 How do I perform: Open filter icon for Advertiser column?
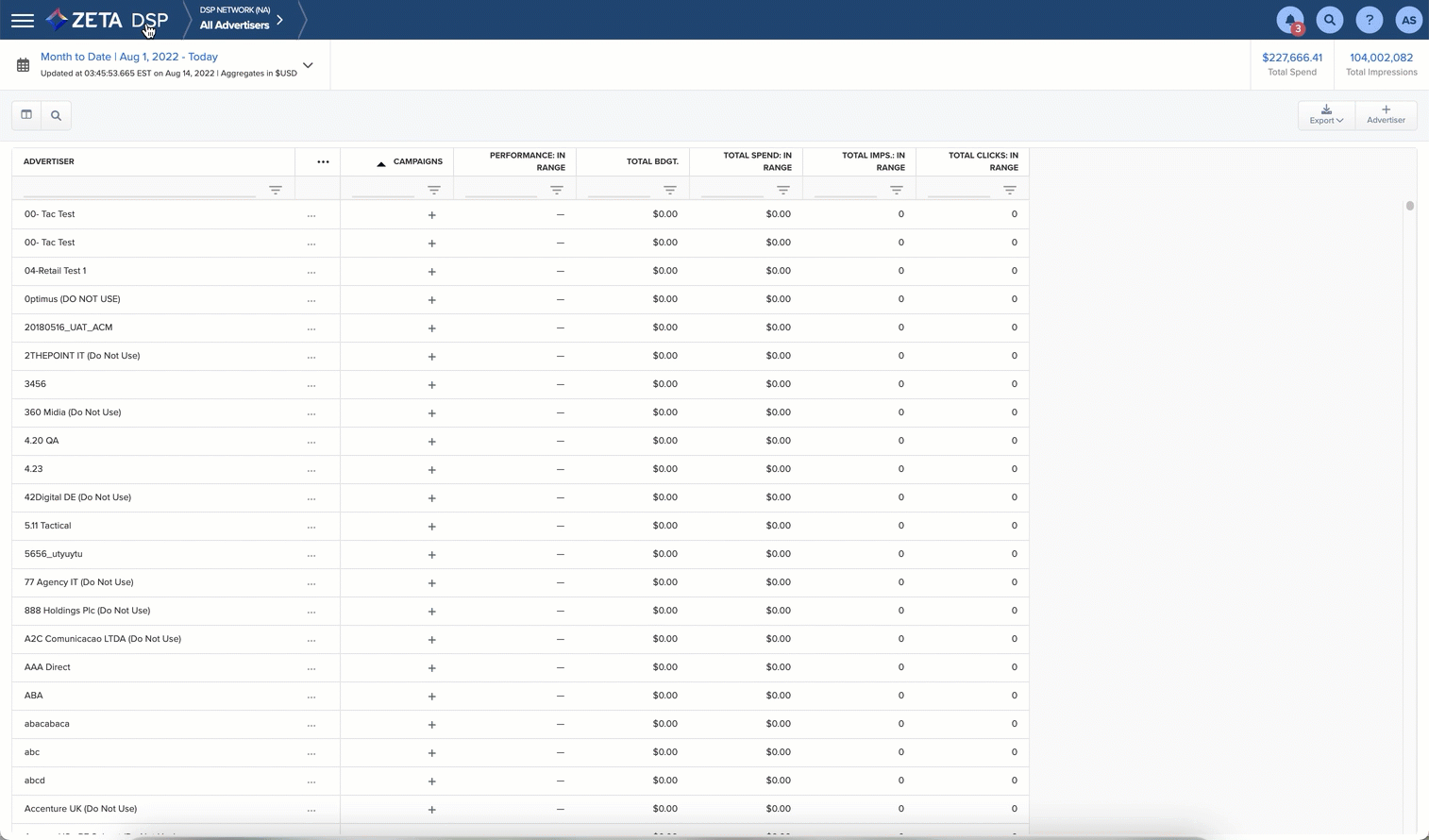click(x=276, y=190)
